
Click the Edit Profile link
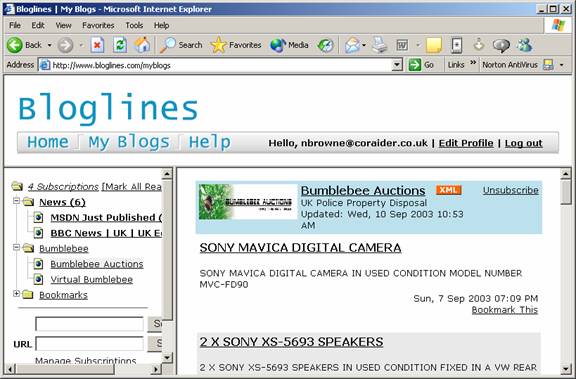click(x=466, y=143)
